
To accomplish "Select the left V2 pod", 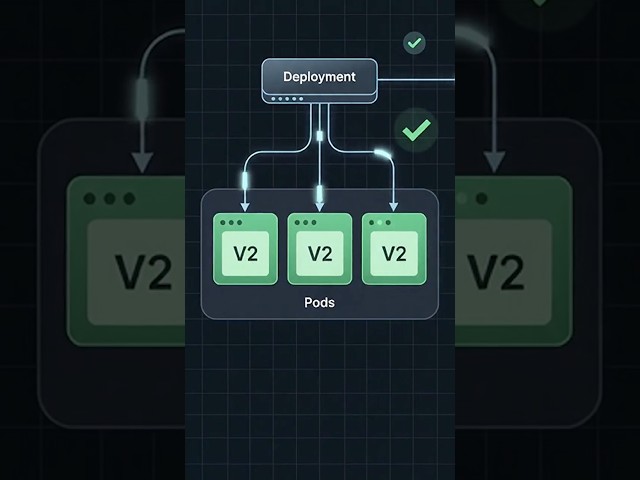I will point(245,249).
